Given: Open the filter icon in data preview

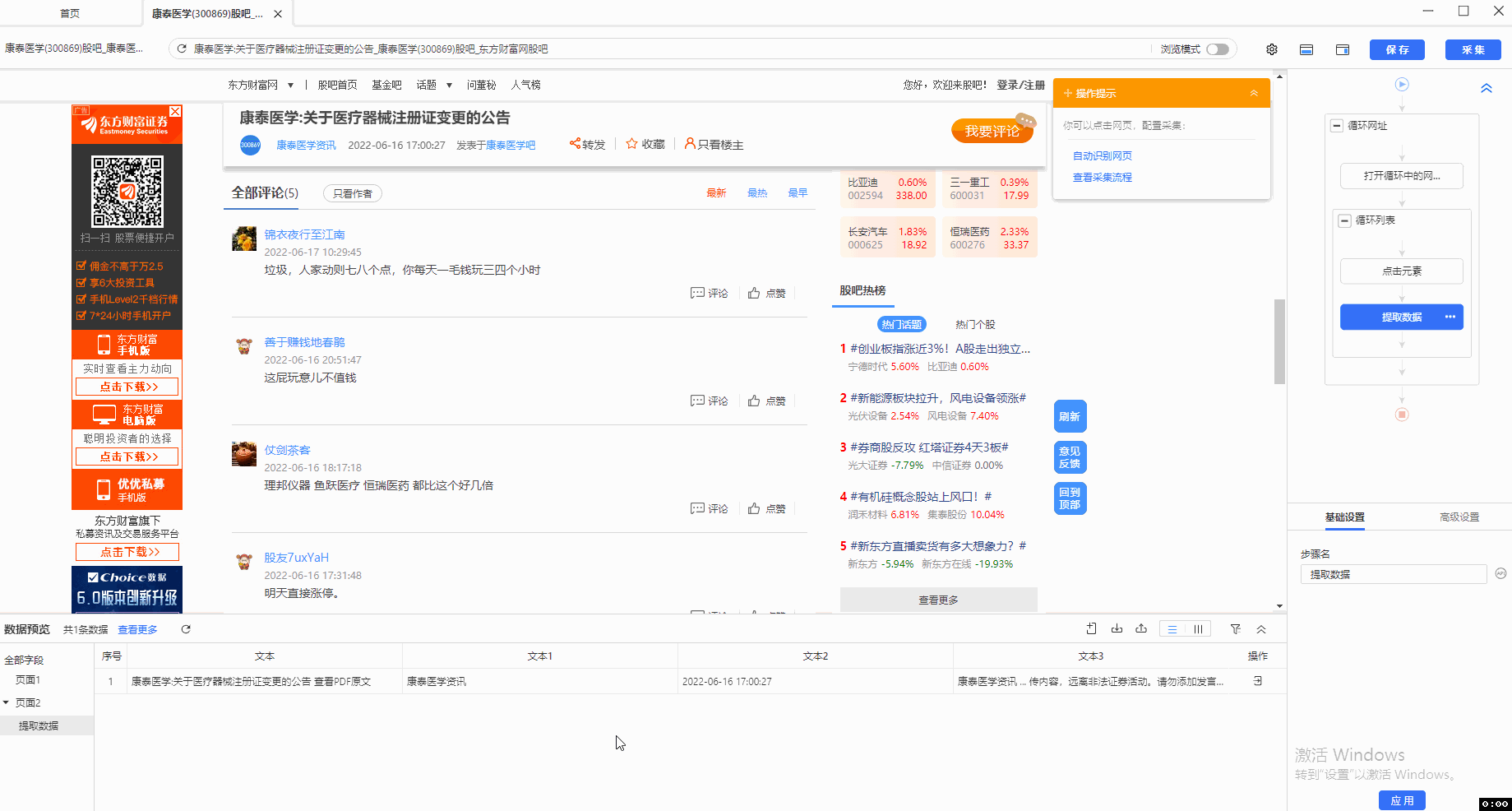Looking at the screenshot, I should tap(1235, 629).
